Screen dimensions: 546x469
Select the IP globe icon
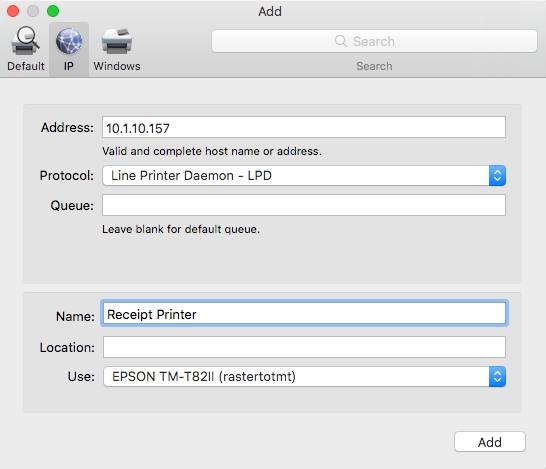click(69, 41)
